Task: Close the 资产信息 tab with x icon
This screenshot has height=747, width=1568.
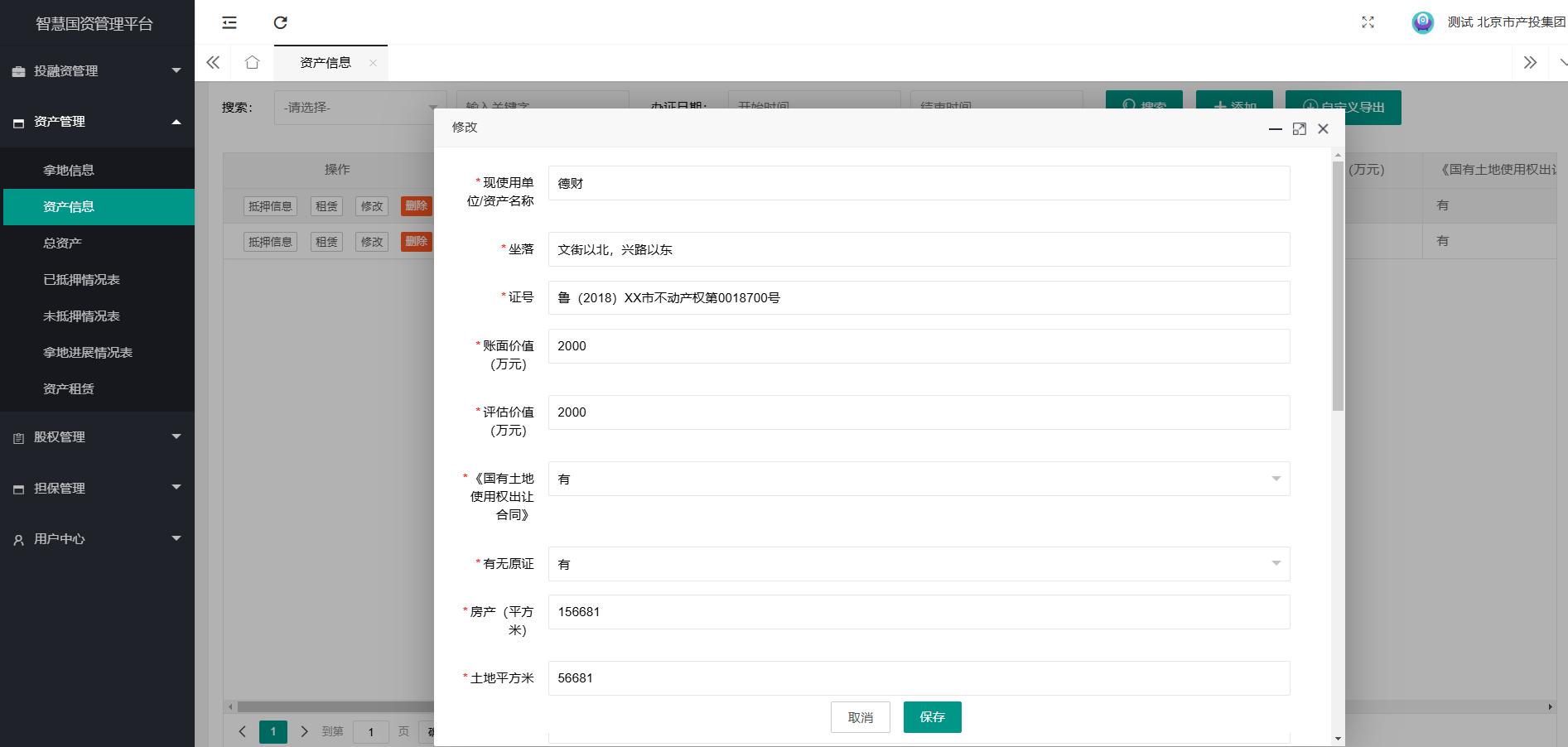Action: pos(373,63)
